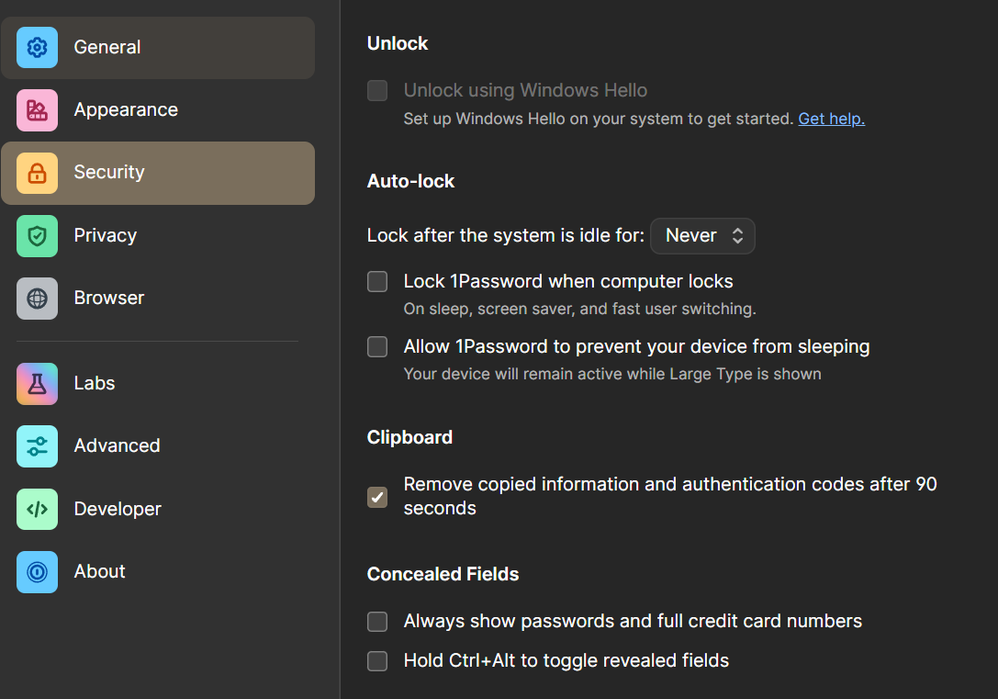Click the Browser globe icon
The width and height of the screenshot is (998, 699).
point(37,298)
